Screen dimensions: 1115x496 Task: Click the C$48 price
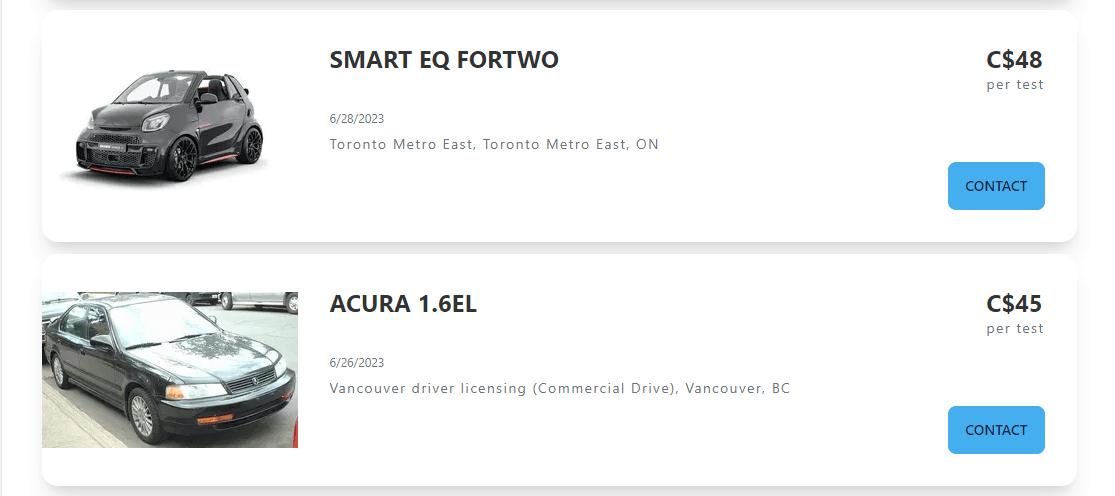[x=1014, y=60]
